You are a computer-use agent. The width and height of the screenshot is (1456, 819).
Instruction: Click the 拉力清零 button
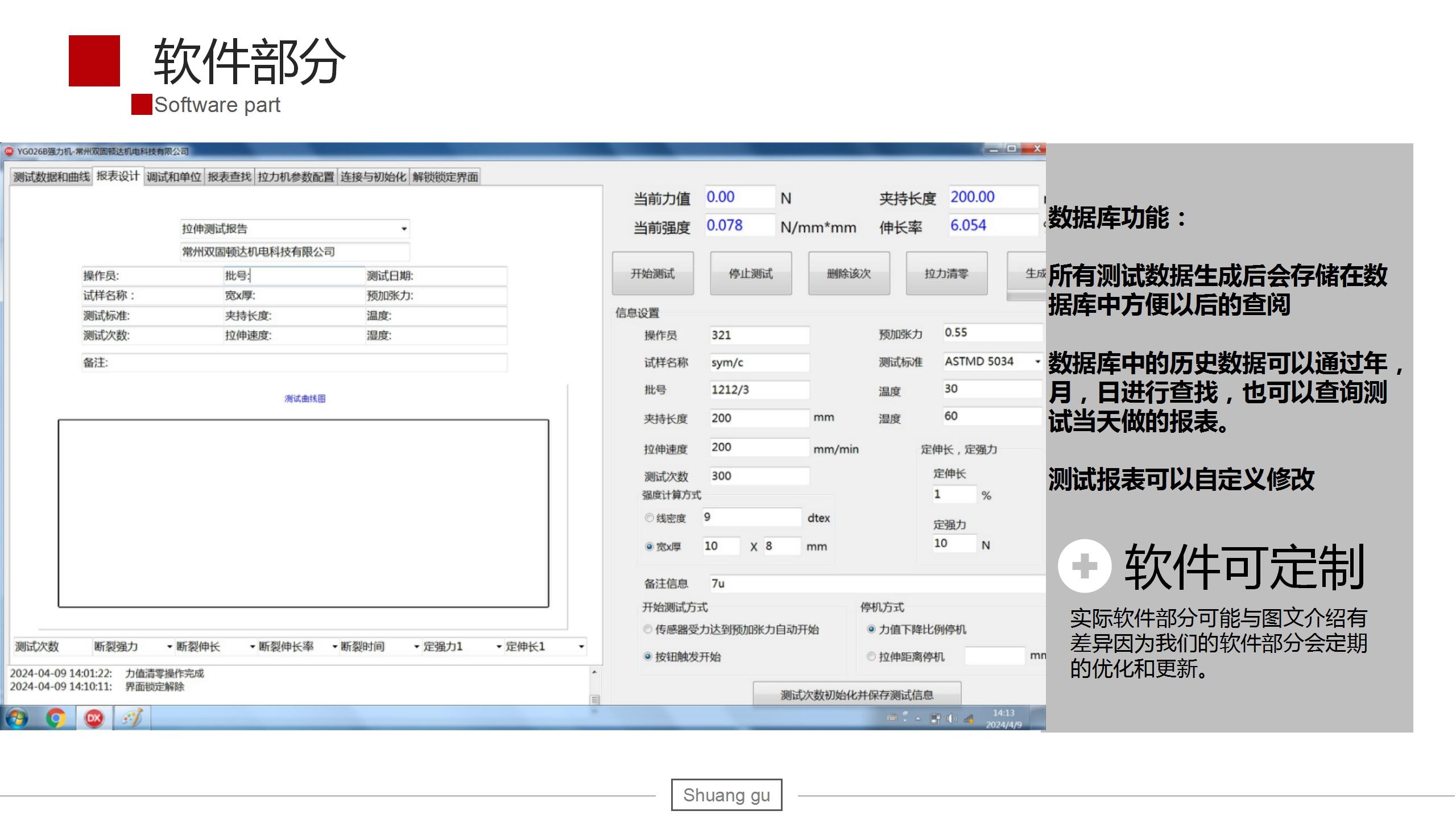tap(946, 274)
